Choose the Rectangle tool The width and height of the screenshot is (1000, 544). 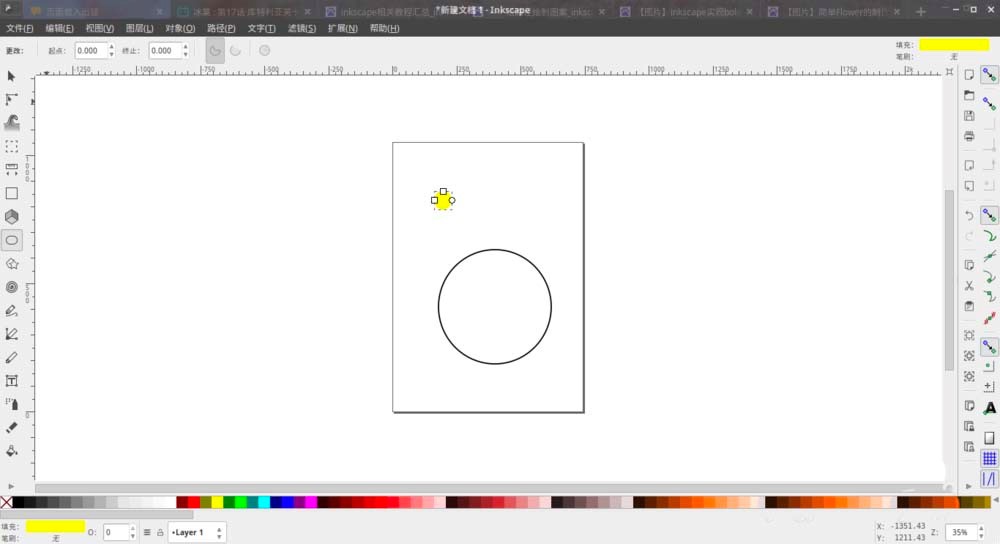point(12,194)
